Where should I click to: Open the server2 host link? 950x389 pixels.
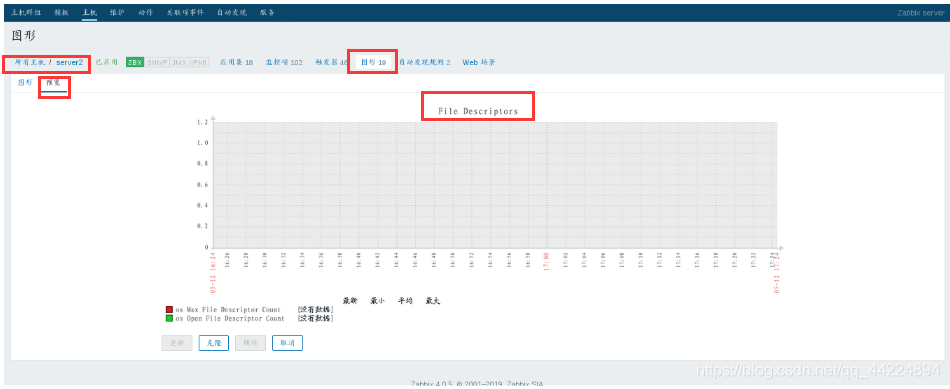[69, 62]
